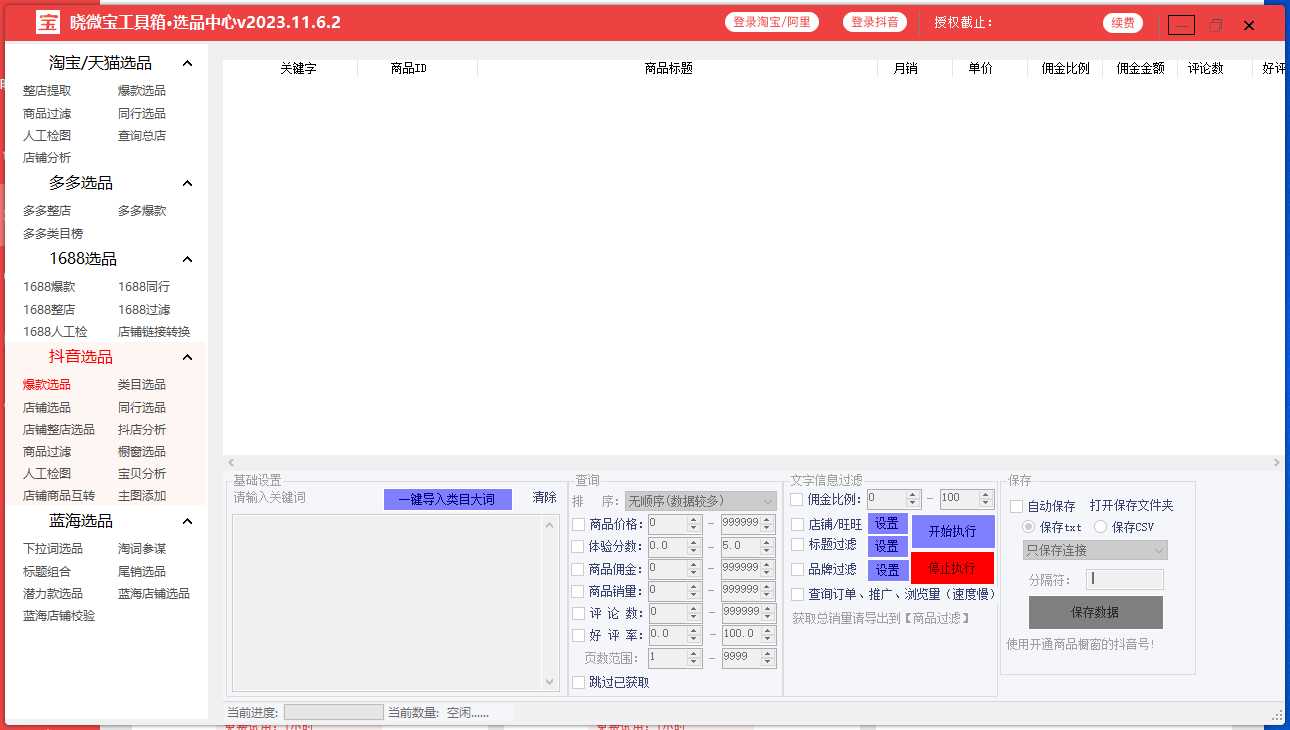Open 橱窗选品 in the sidebar
1290x730 pixels.
click(142, 452)
